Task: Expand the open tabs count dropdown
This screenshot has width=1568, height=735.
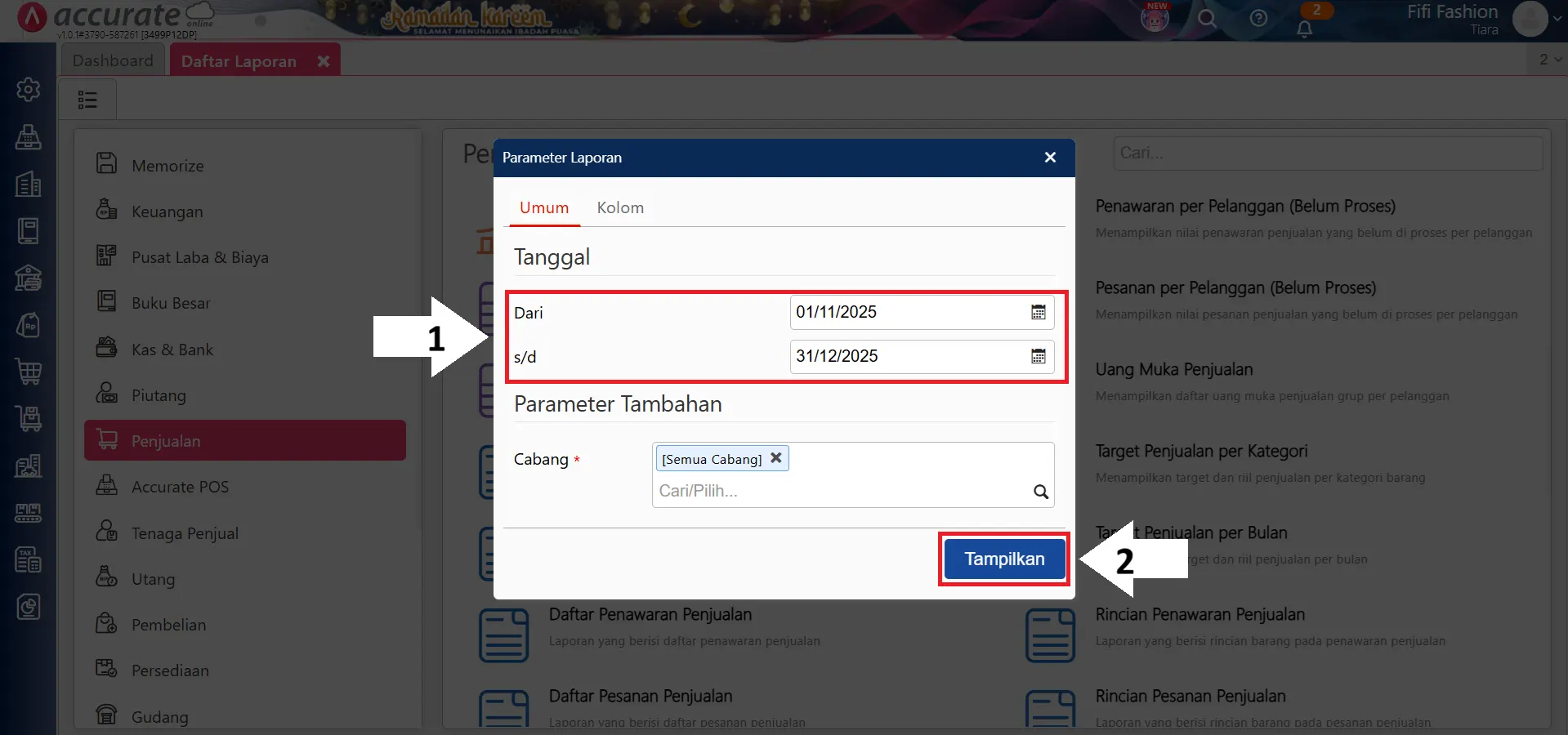Action: pyautogui.click(x=1549, y=60)
